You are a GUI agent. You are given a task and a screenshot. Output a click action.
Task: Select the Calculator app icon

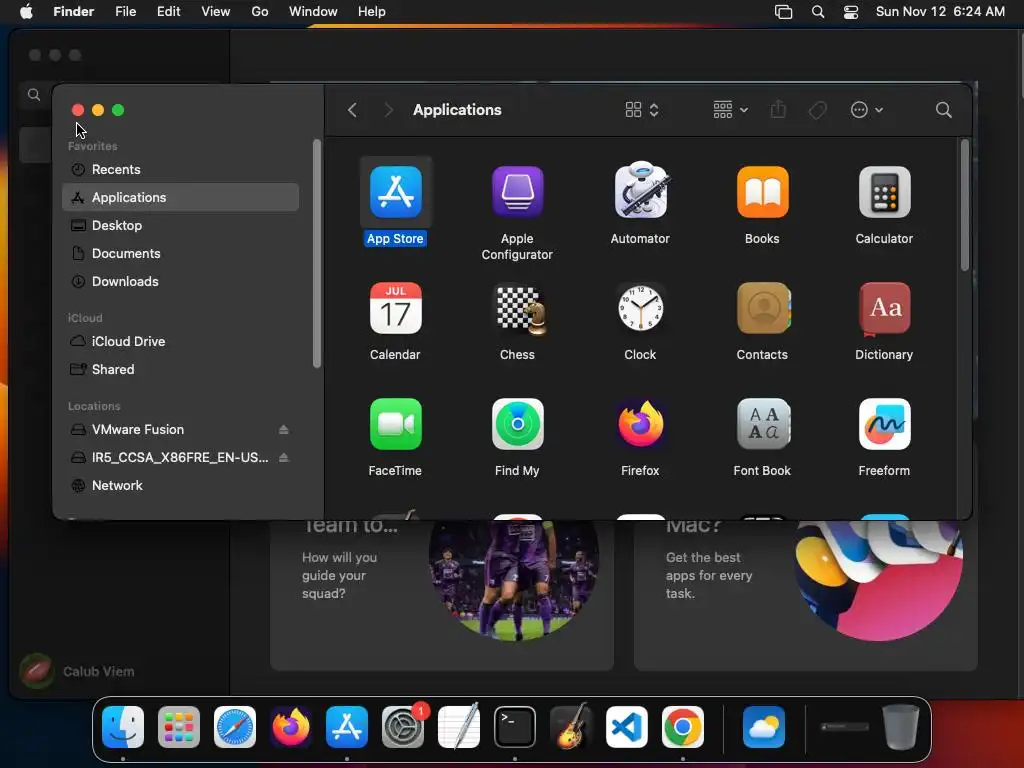(884, 192)
